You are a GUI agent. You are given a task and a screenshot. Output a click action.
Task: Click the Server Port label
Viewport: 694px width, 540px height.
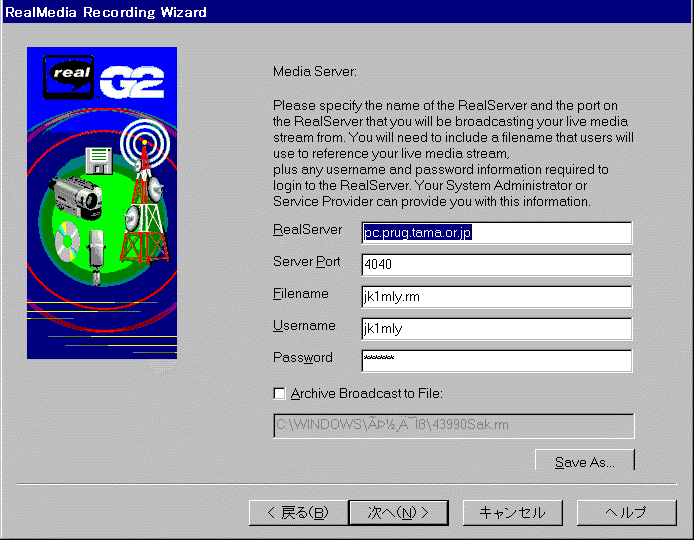[307, 262]
